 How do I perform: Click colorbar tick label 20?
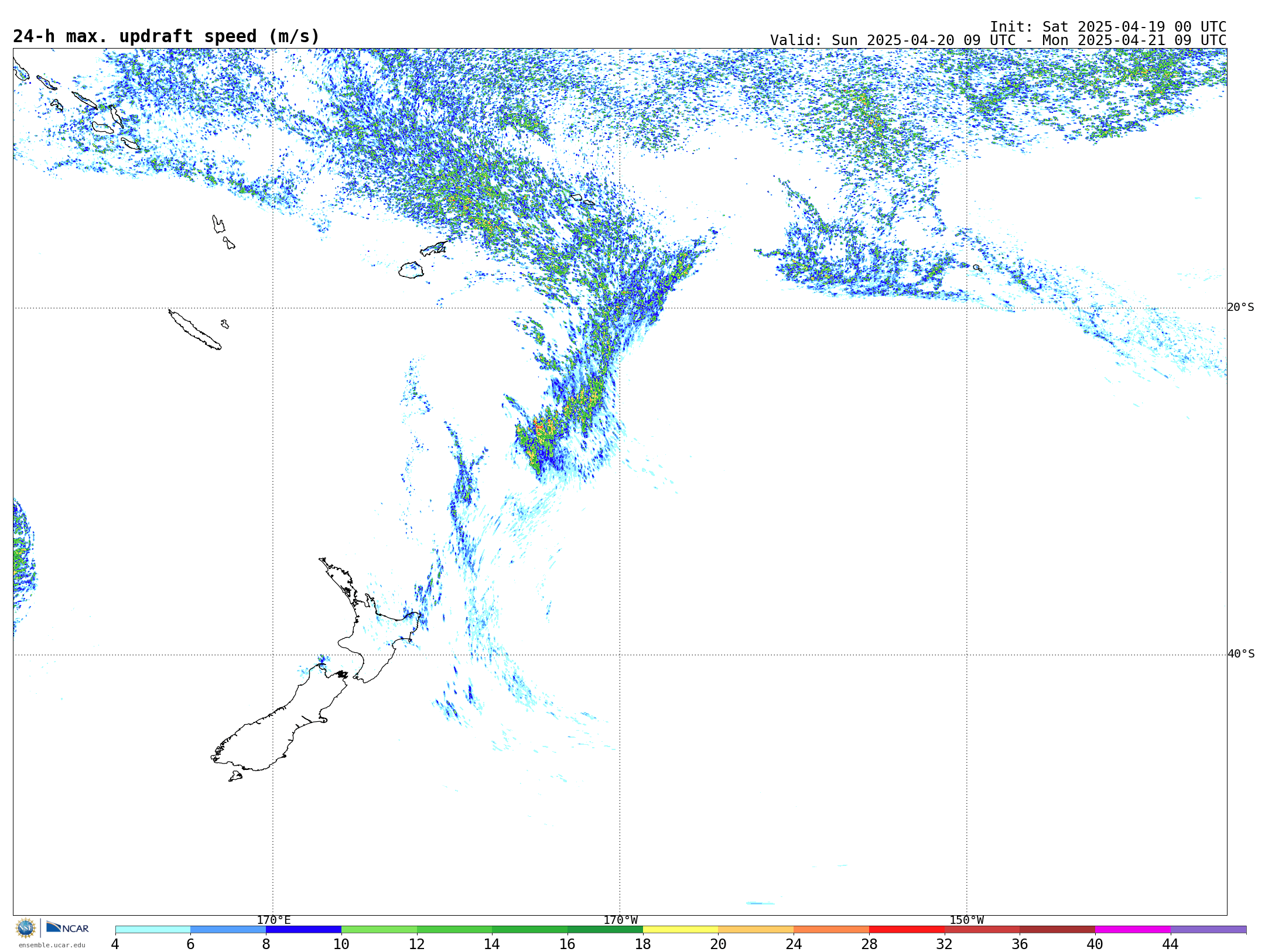(719, 944)
